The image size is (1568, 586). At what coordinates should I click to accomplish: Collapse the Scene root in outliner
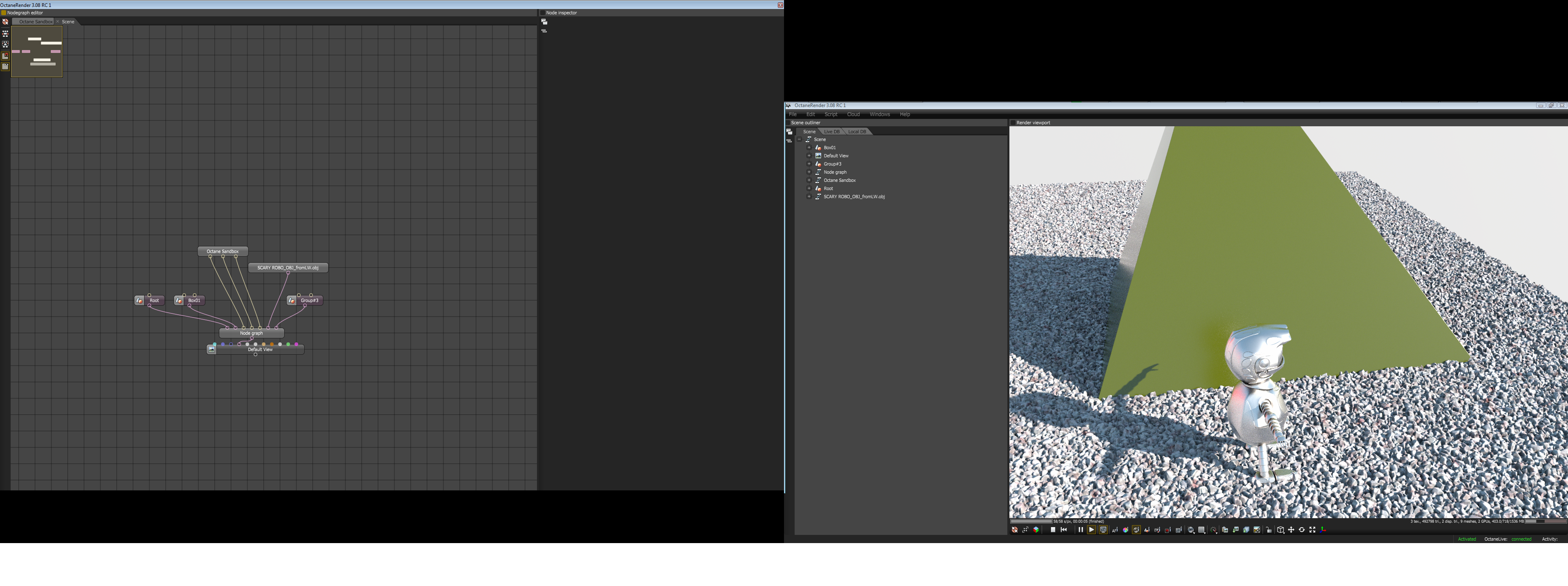pyautogui.click(x=799, y=139)
